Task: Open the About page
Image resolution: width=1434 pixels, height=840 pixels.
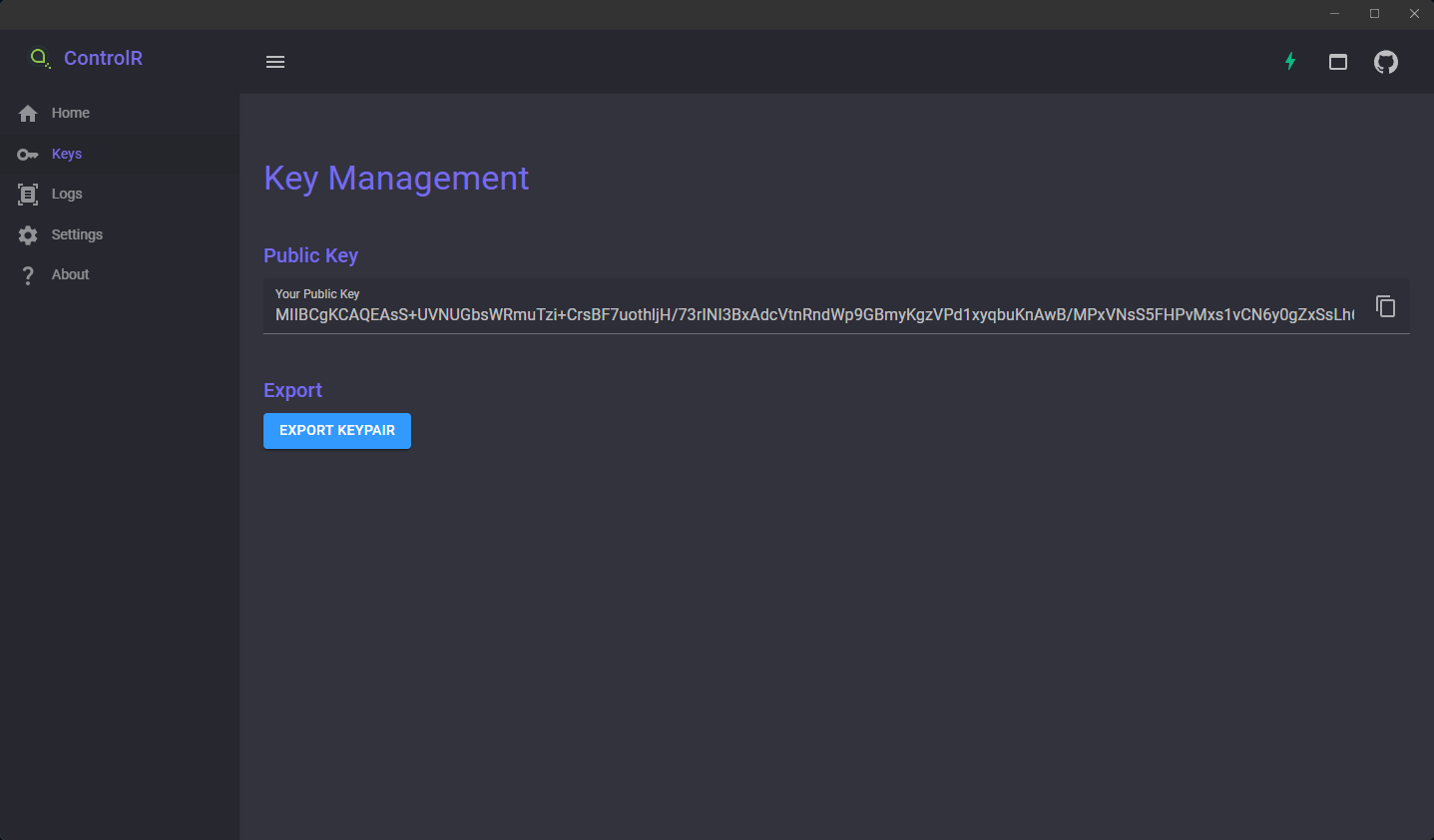Action: 120,274
